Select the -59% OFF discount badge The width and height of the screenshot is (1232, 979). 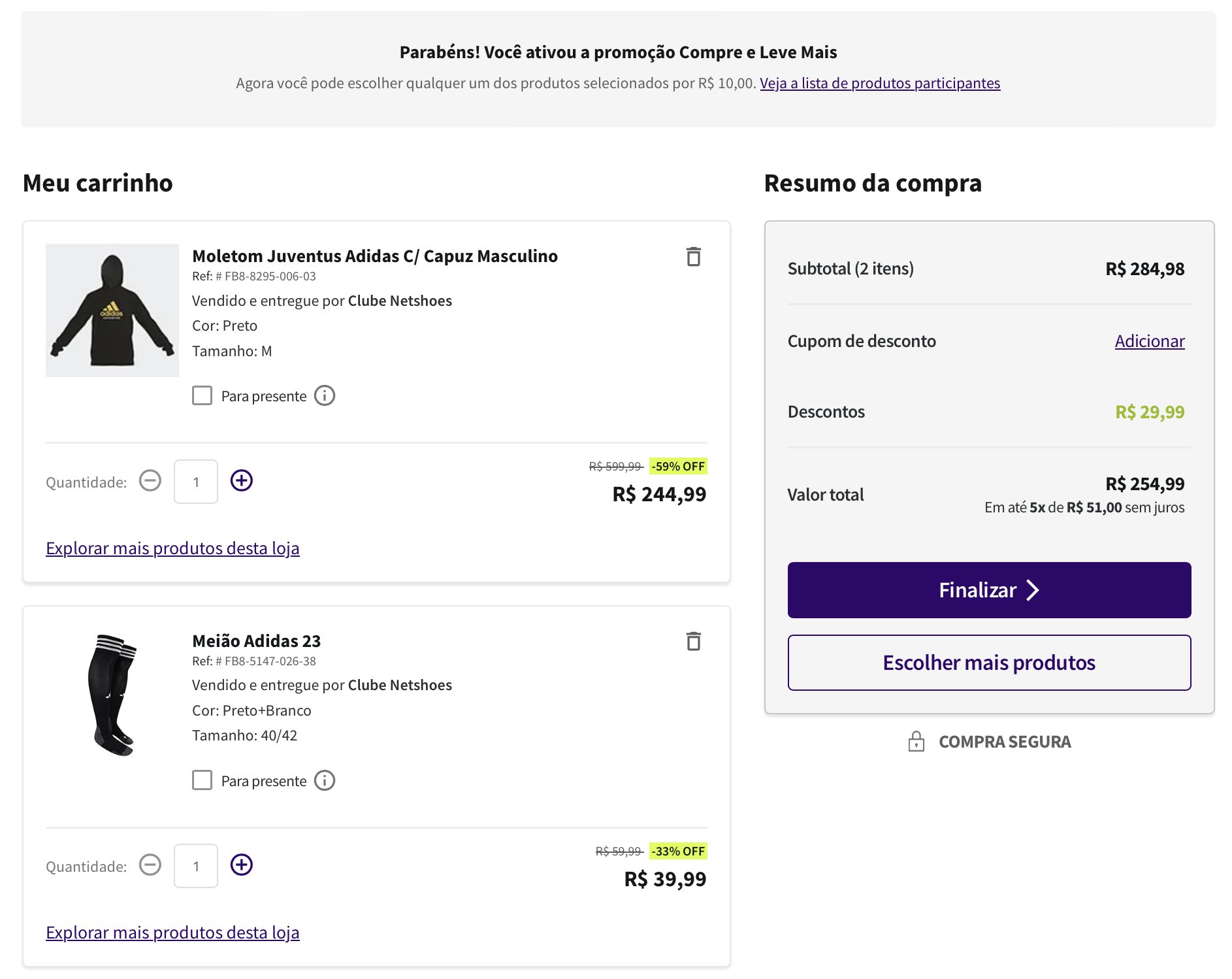[x=678, y=466]
